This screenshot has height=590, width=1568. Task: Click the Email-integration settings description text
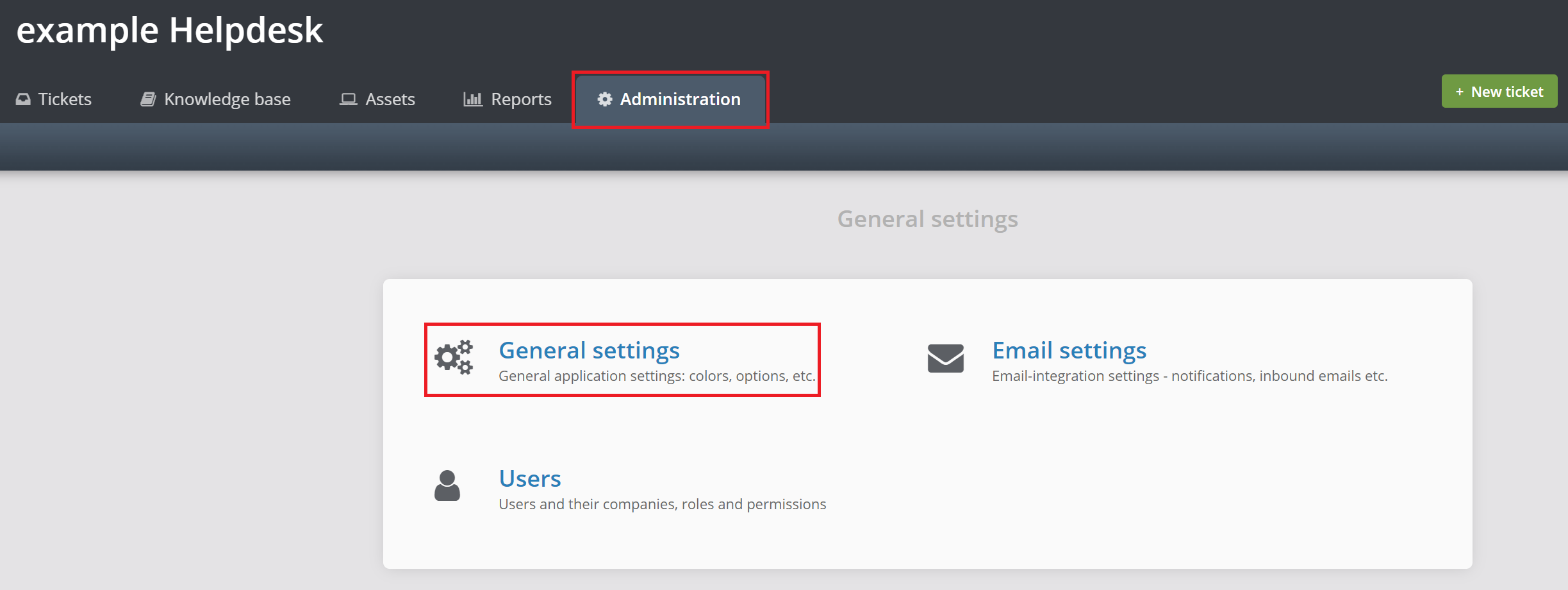[1189, 376]
